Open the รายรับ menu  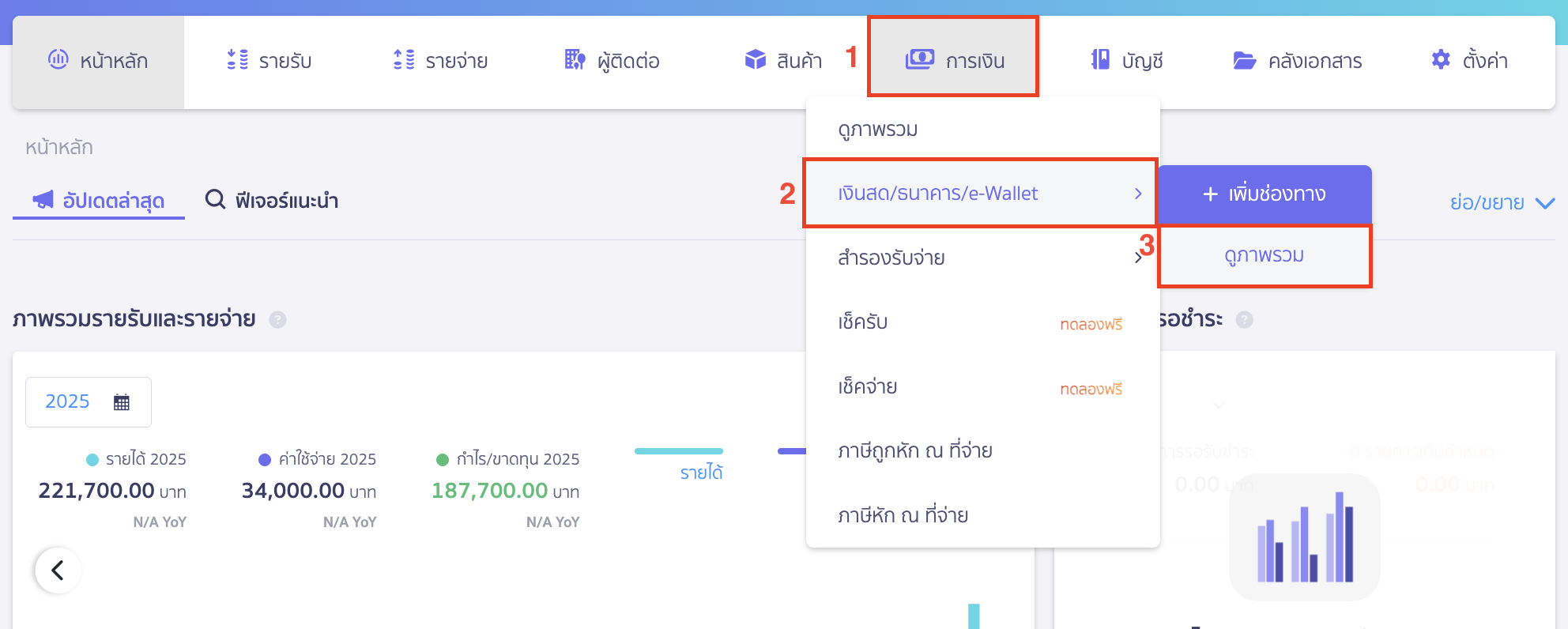[269, 61]
